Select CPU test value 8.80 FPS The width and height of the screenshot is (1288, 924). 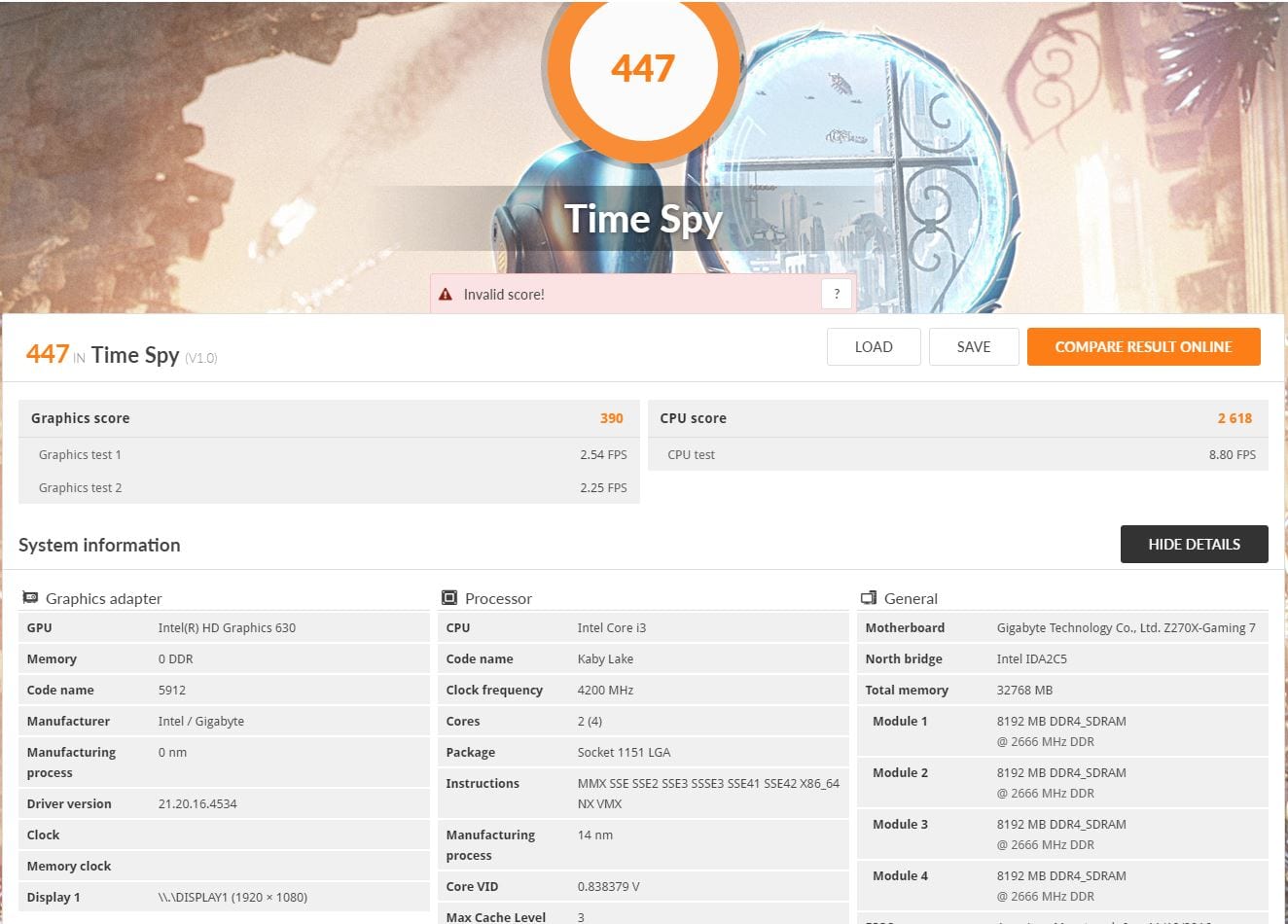tap(1233, 454)
